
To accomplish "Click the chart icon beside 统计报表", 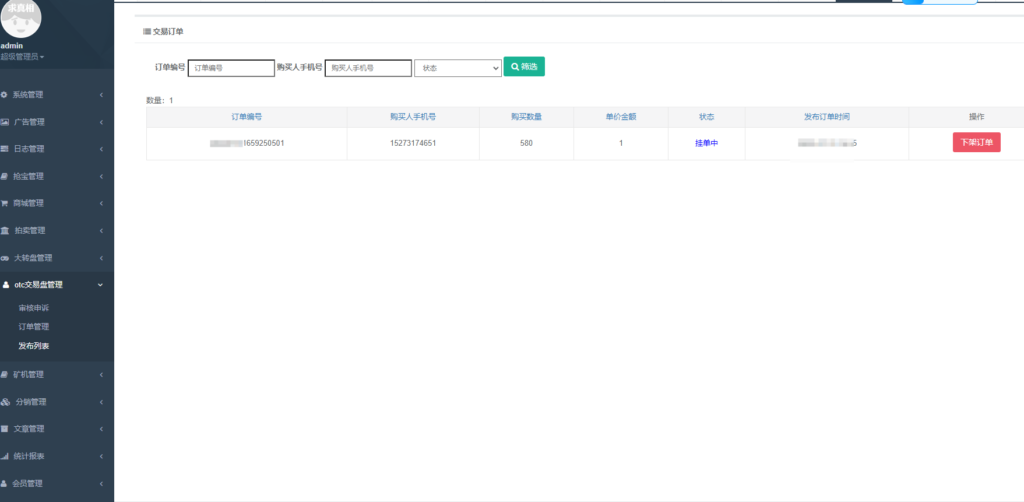I will coord(5,456).
